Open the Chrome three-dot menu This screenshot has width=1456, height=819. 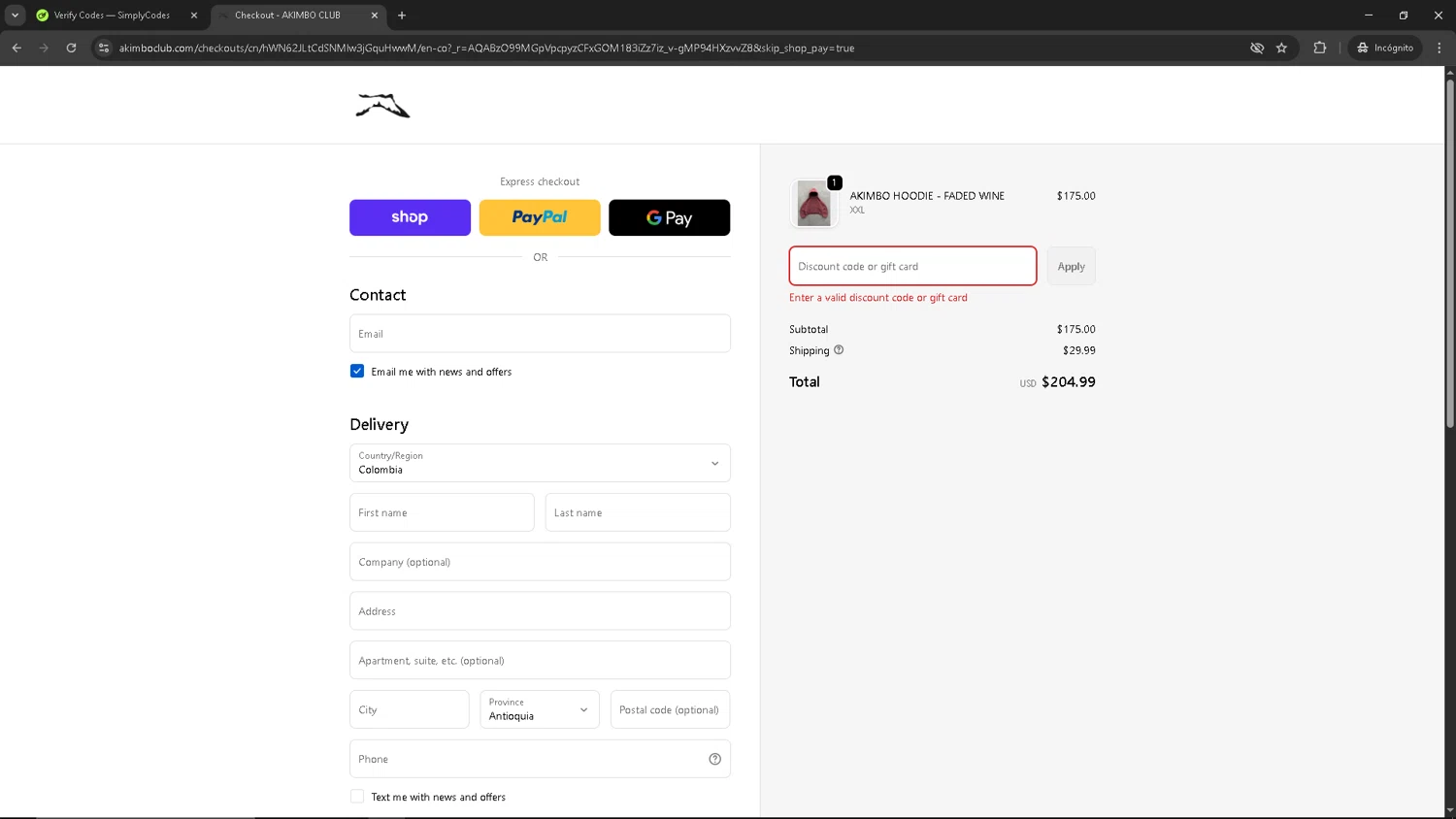tap(1439, 48)
